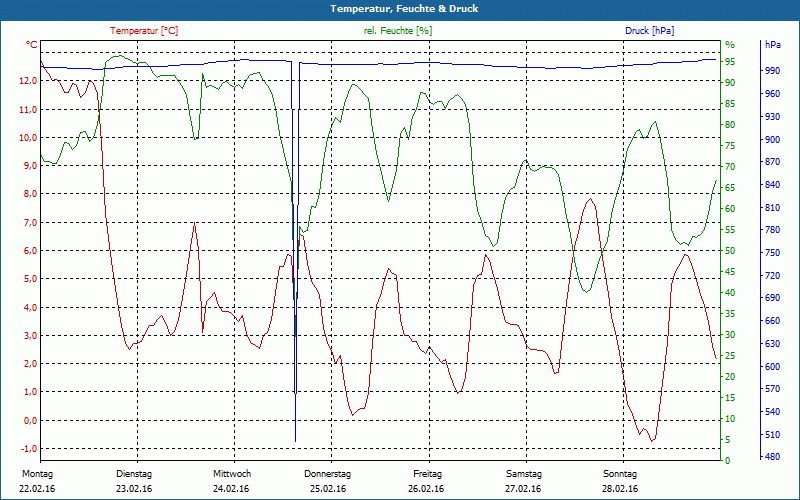Click the 50 humidity axis value
The image size is (800, 500).
(x=730, y=251)
